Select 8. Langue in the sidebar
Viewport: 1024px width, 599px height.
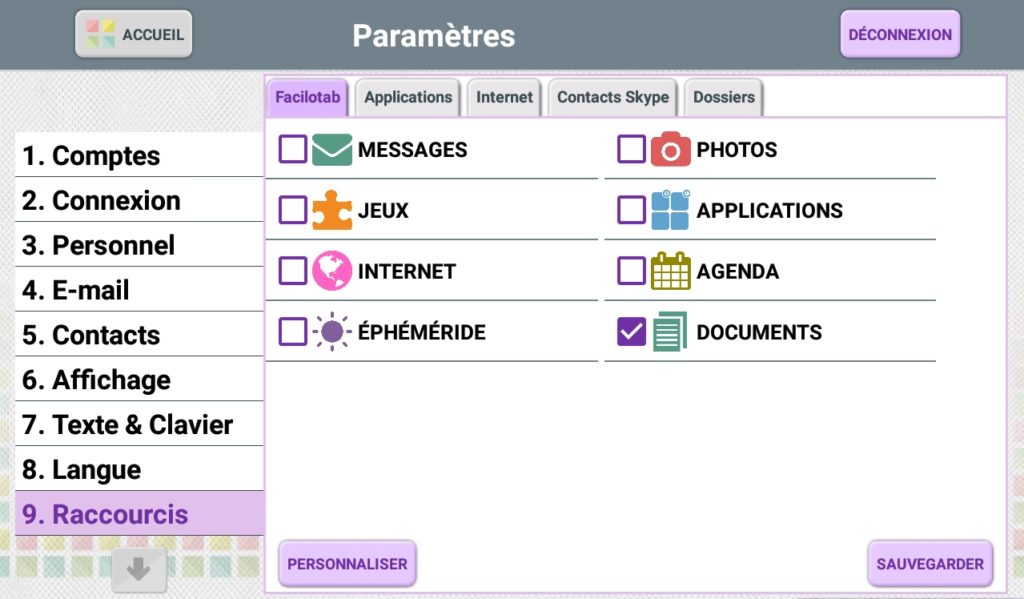pos(139,469)
